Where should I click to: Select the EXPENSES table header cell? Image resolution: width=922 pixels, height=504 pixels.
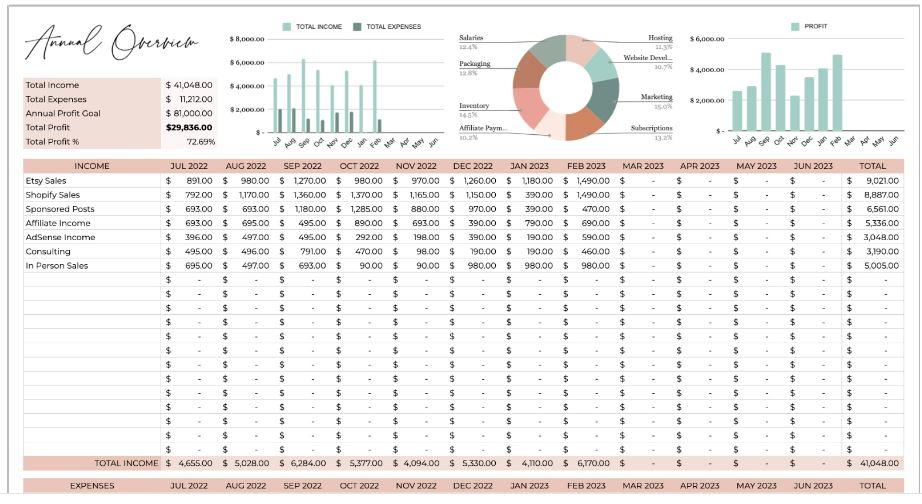pos(92,486)
